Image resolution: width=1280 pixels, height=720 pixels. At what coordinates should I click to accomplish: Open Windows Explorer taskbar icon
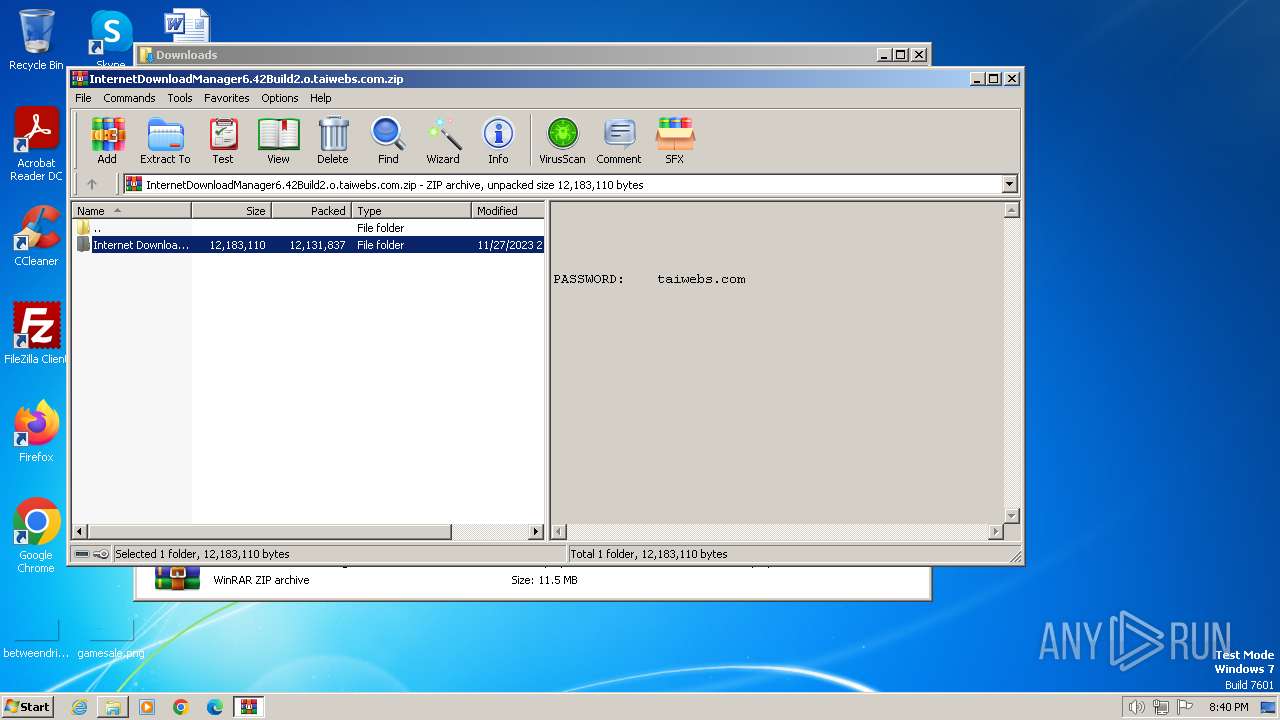pyautogui.click(x=113, y=707)
